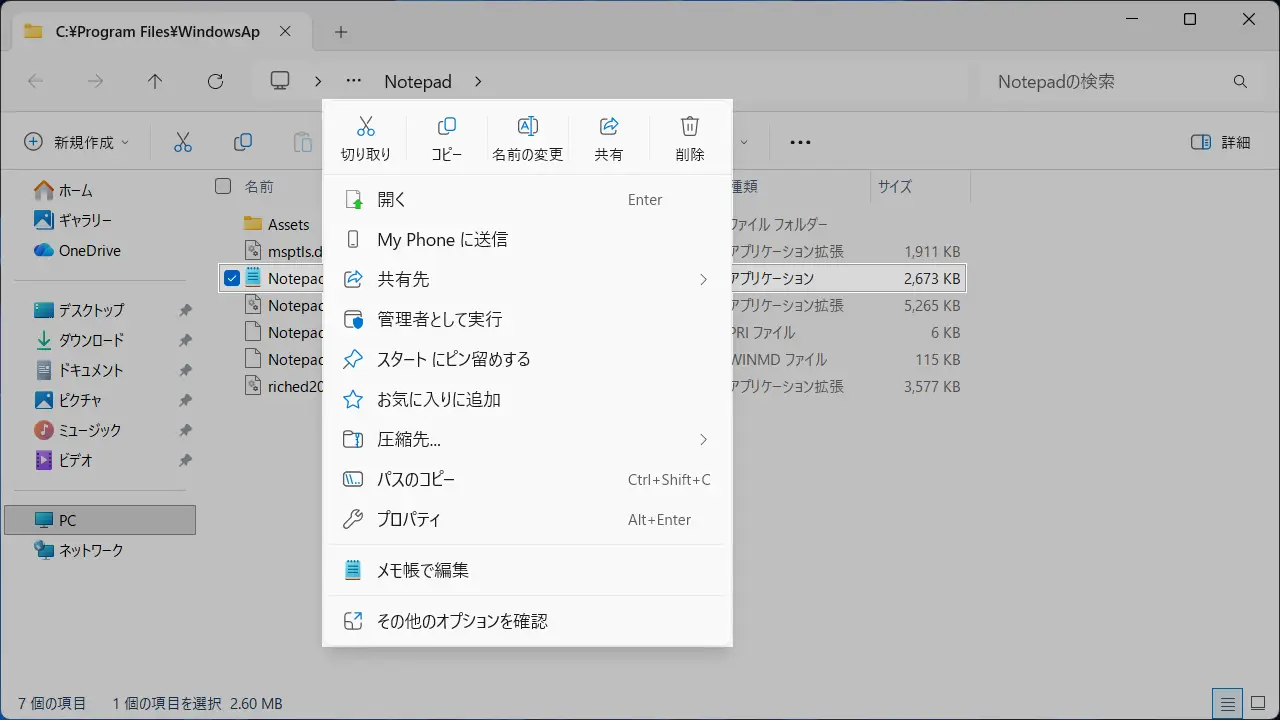Open ダウンロード in the sidebar
1280x720 pixels.
90,340
